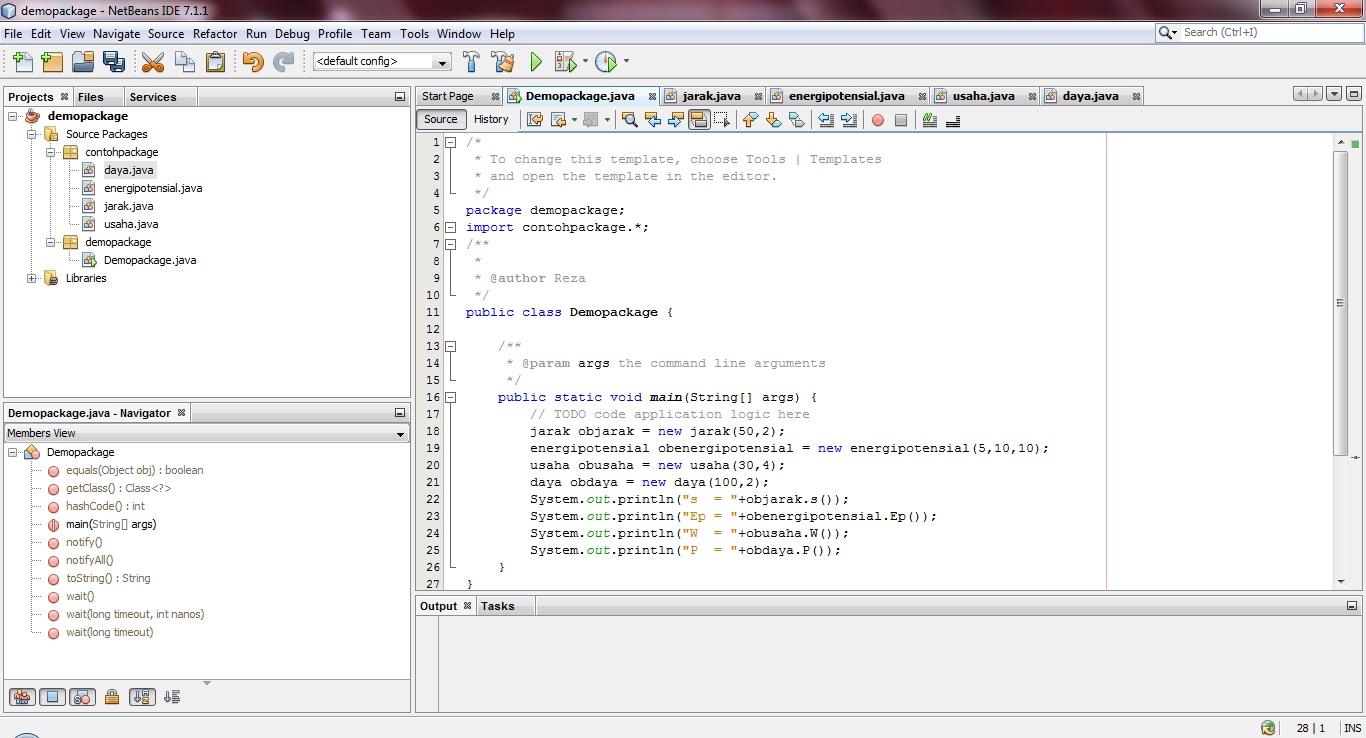The image size is (1366, 738).
Task: Click the Paste icon in toolbar
Action: (x=215, y=61)
